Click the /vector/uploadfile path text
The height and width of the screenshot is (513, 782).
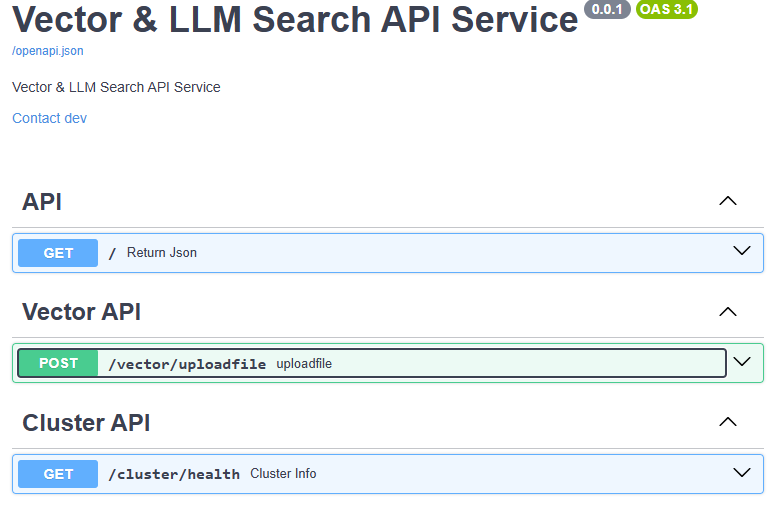tap(187, 364)
